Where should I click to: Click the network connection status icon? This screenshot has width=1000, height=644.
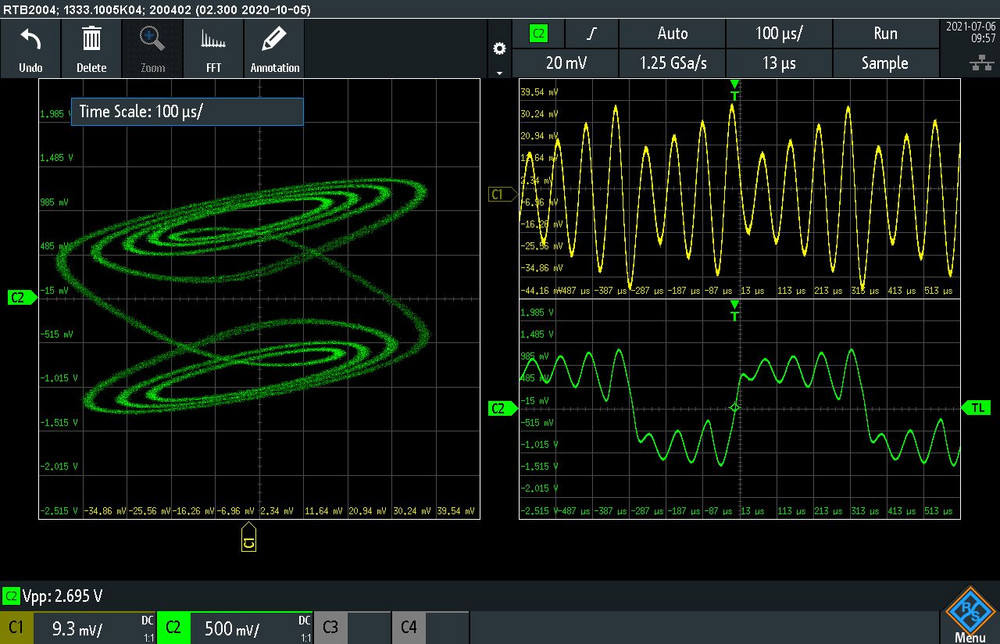(982, 62)
